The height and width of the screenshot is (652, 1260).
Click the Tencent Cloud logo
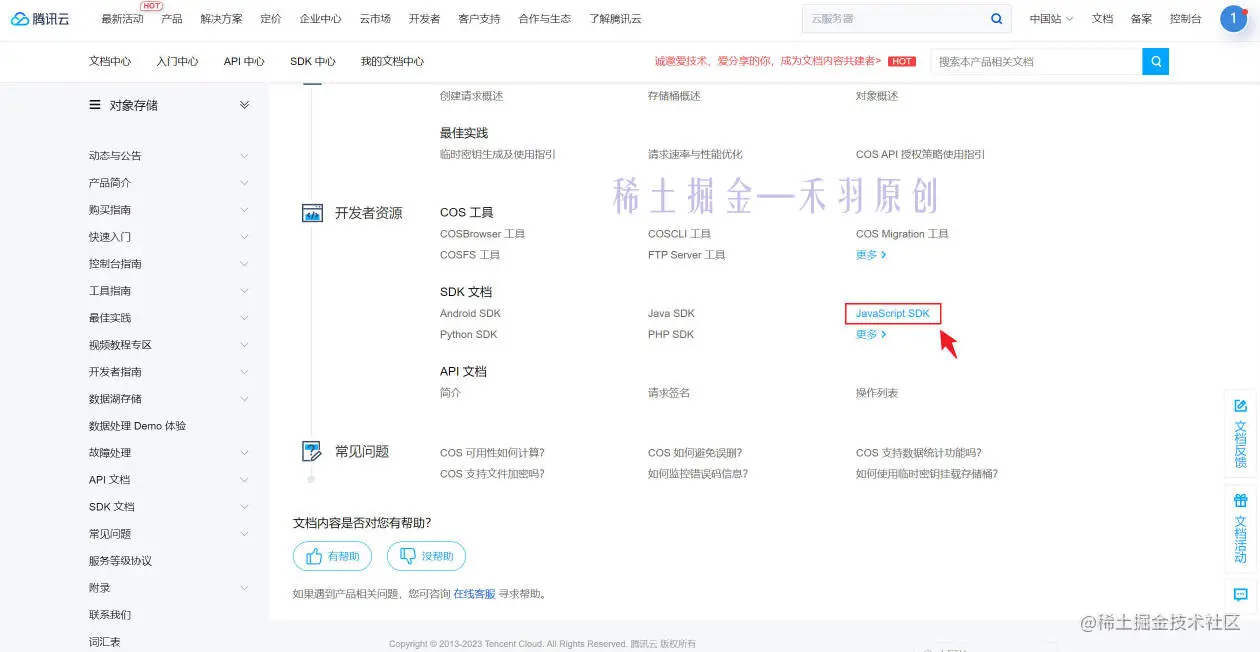41,18
